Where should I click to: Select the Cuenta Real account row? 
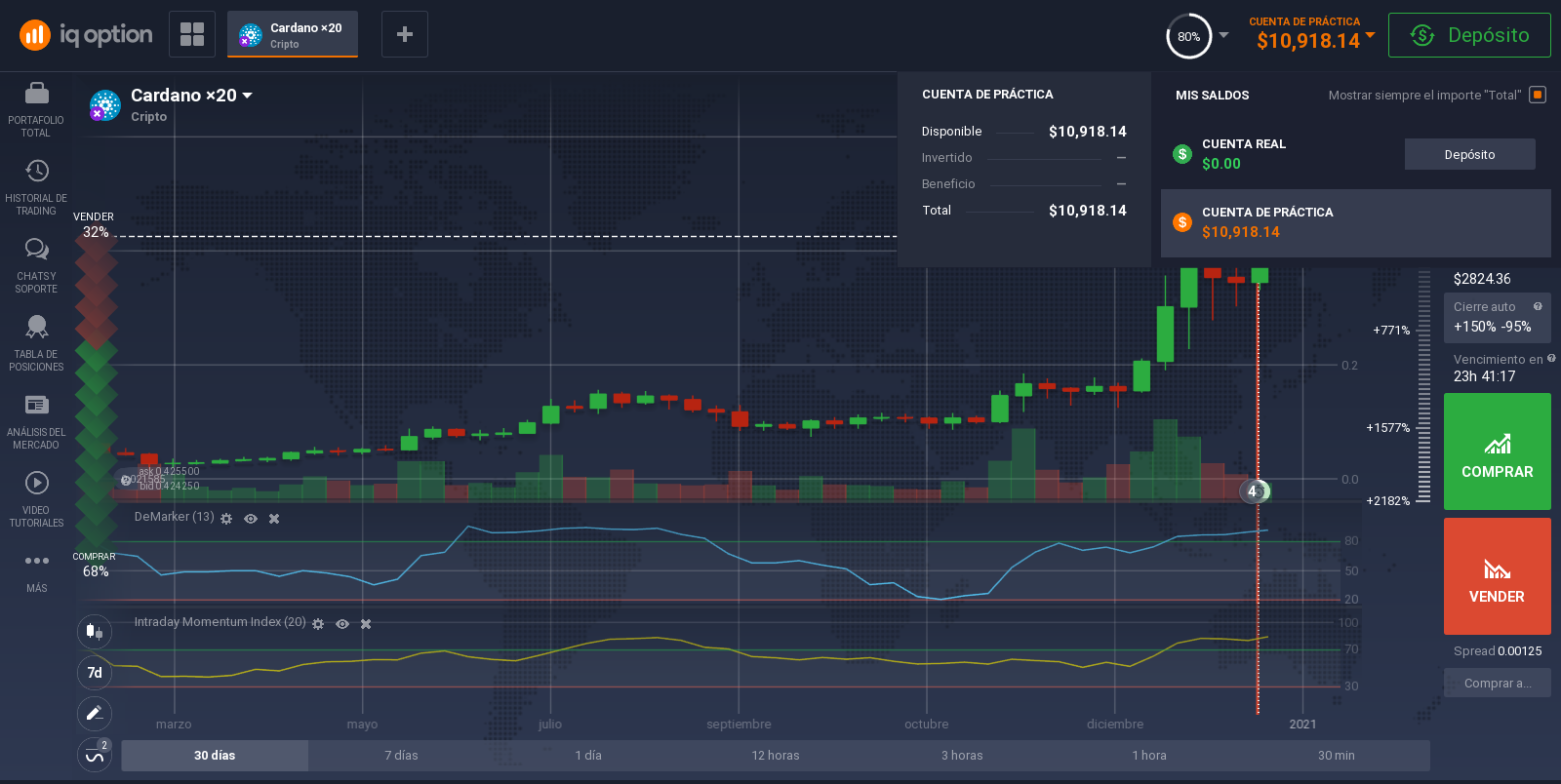pyautogui.click(x=1355, y=154)
